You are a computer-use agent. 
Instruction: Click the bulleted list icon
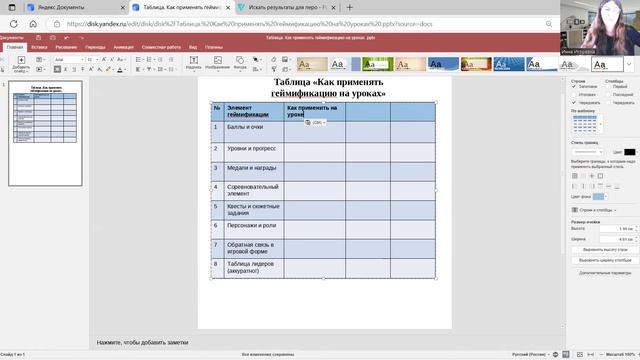[x=138, y=60]
